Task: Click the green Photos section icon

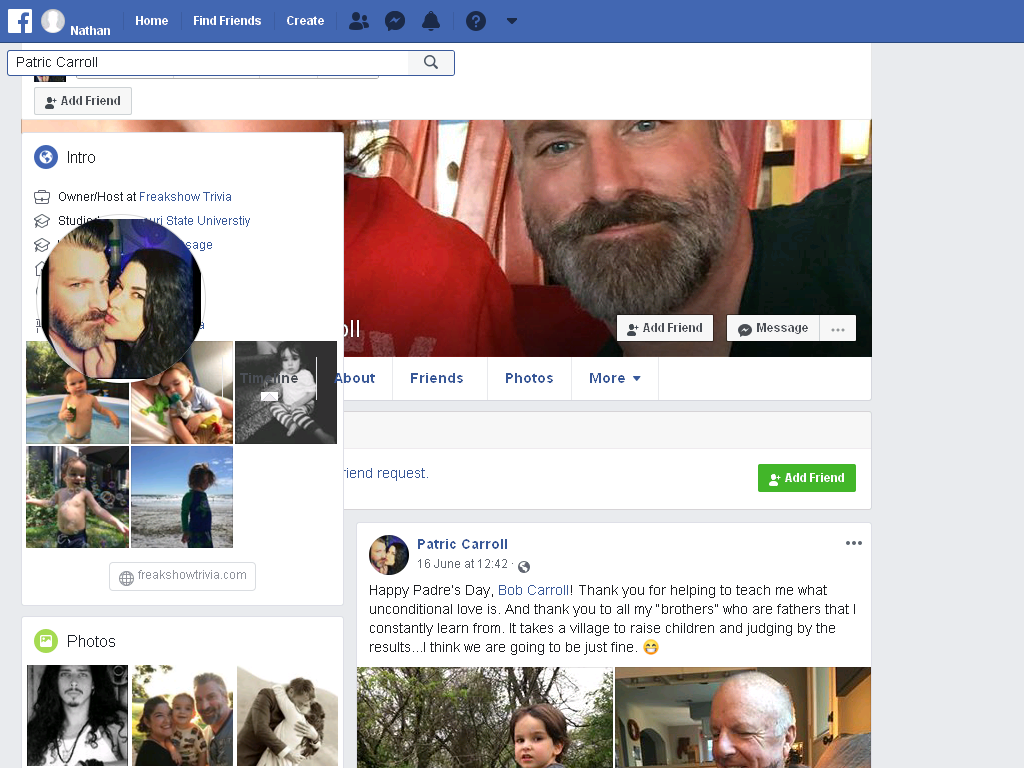Action: [46, 641]
